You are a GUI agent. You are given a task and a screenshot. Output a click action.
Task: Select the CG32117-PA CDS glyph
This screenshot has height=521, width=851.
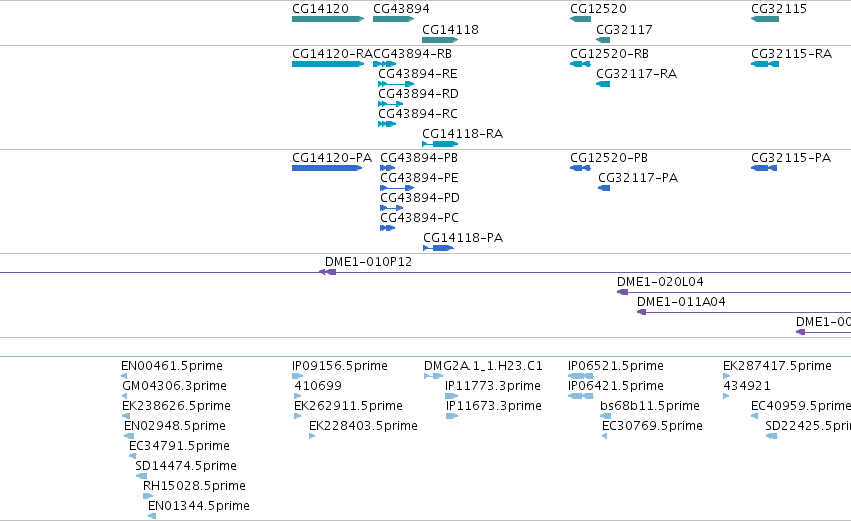click(x=604, y=188)
